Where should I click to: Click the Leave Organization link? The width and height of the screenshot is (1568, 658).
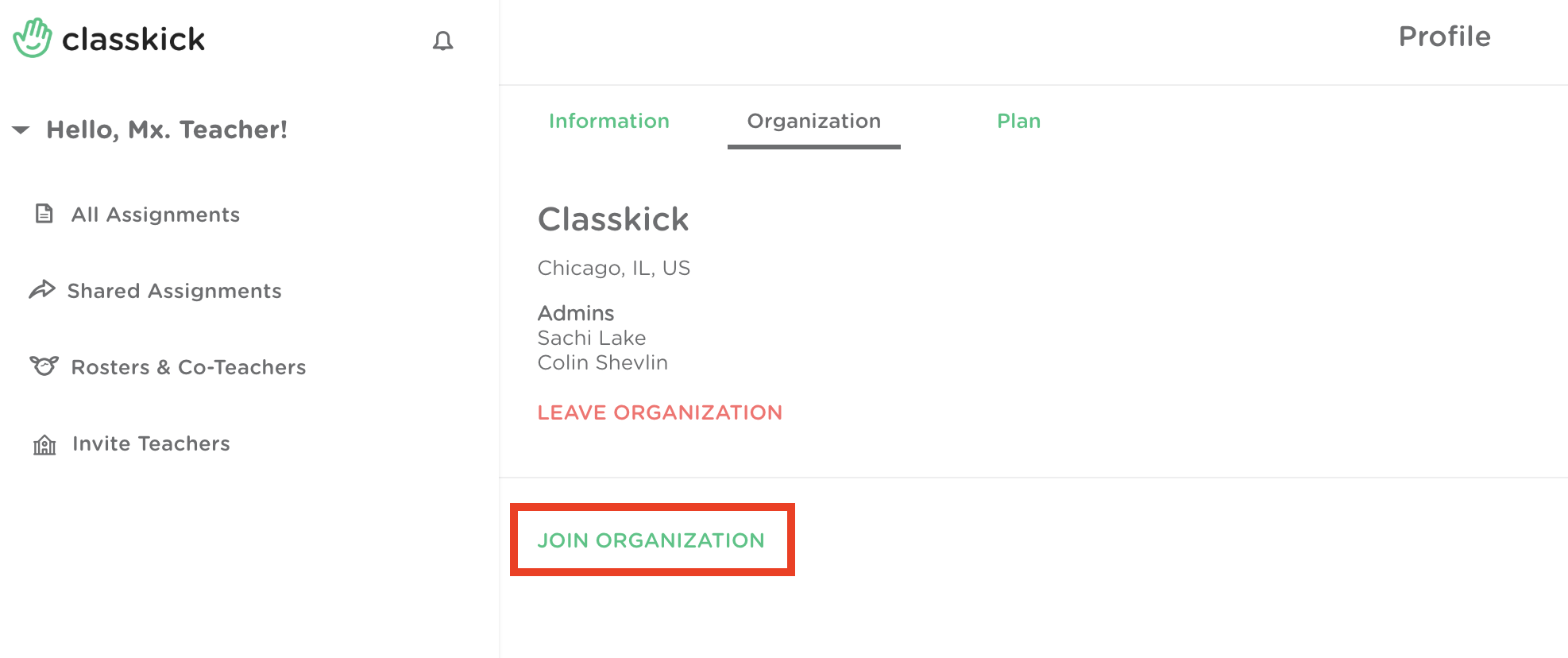pos(659,412)
